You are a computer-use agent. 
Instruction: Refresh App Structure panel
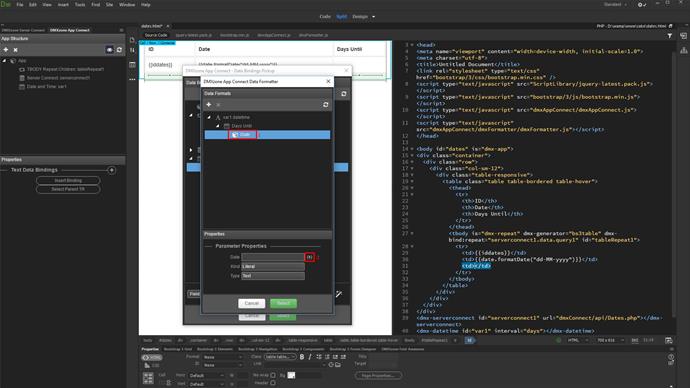119,50
